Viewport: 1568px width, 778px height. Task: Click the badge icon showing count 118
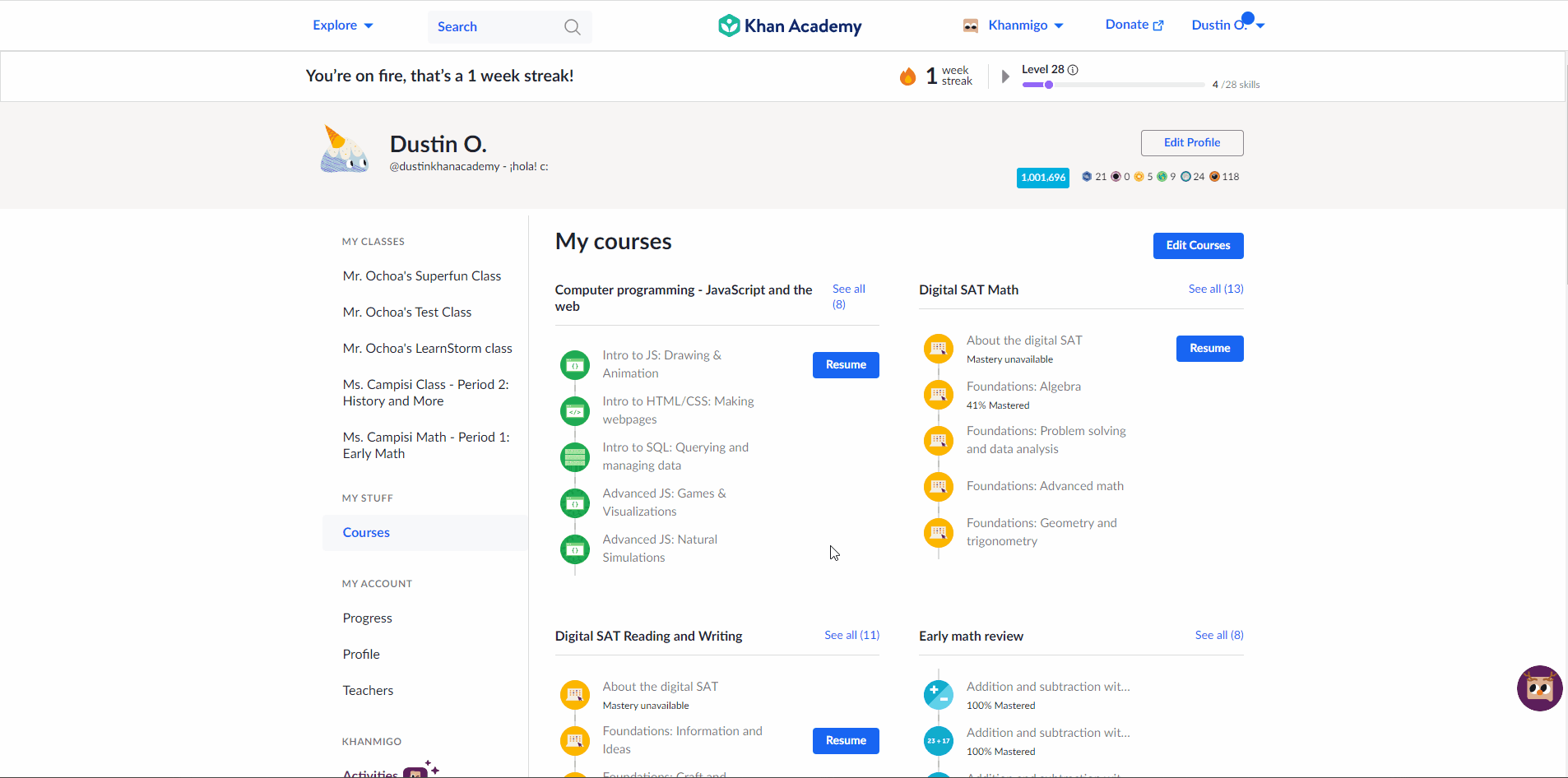(x=1214, y=177)
